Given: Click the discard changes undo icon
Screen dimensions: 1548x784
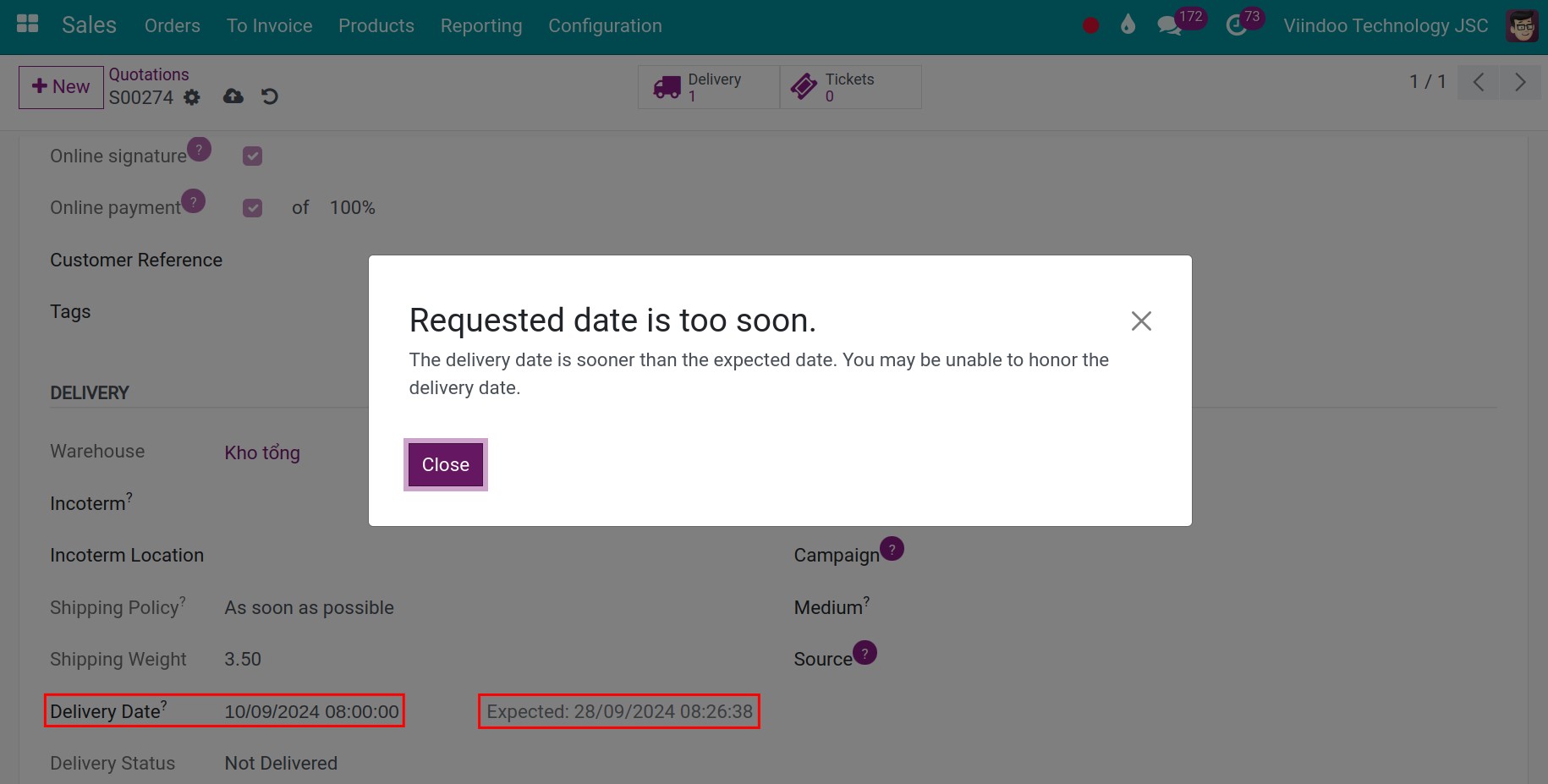Looking at the screenshot, I should click(269, 96).
